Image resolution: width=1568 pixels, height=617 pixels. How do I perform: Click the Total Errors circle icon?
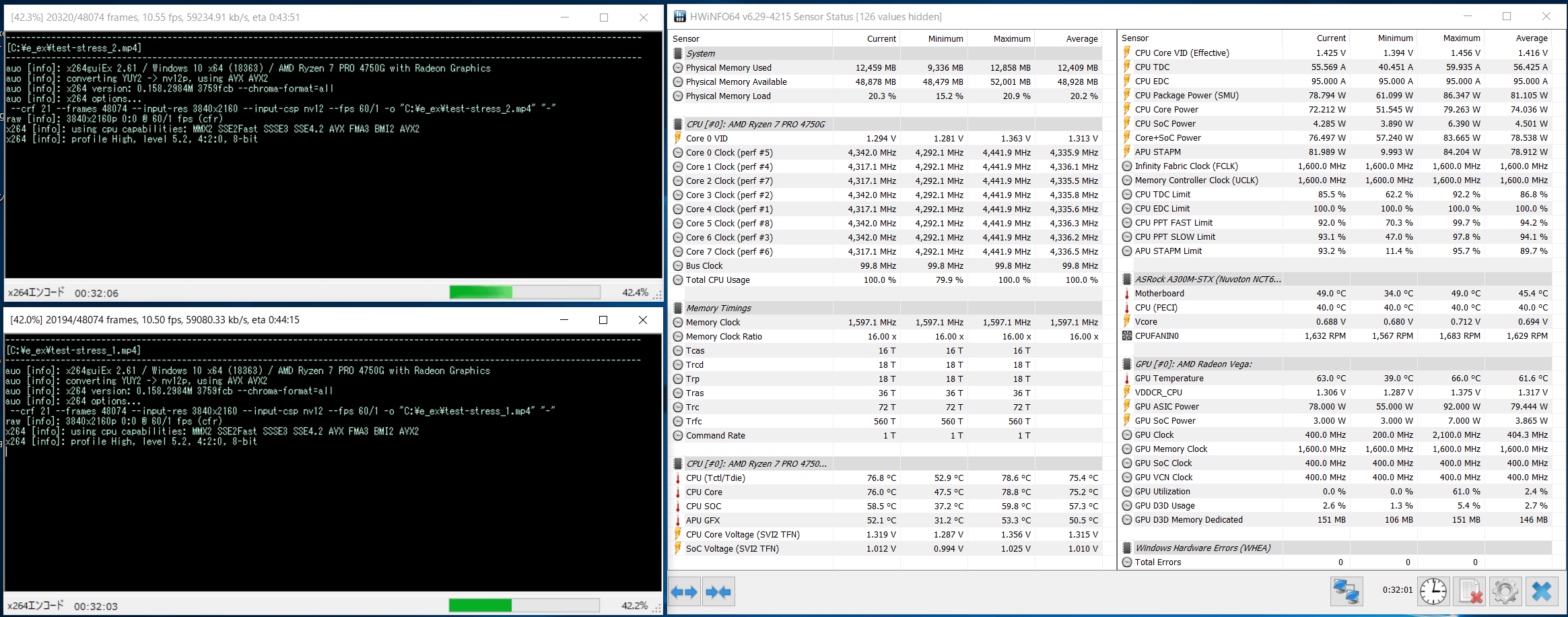1127,562
